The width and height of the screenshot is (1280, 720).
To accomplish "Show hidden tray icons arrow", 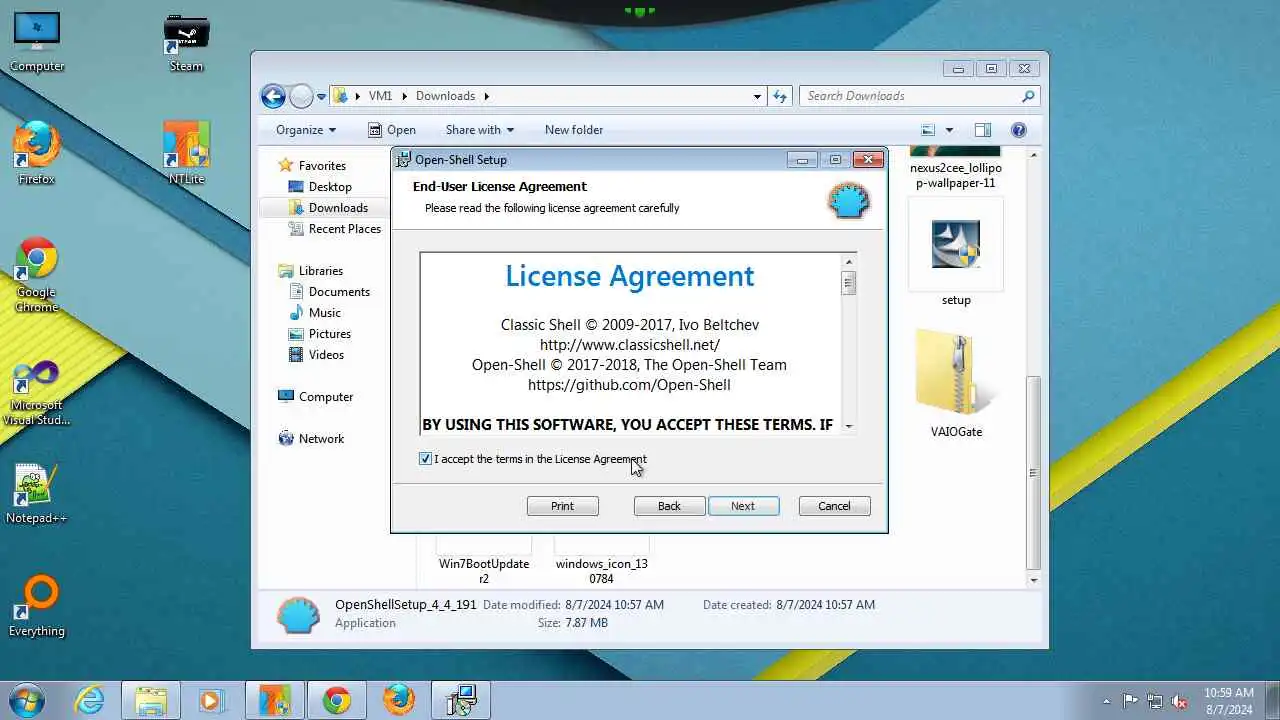I will pyautogui.click(x=1106, y=701).
